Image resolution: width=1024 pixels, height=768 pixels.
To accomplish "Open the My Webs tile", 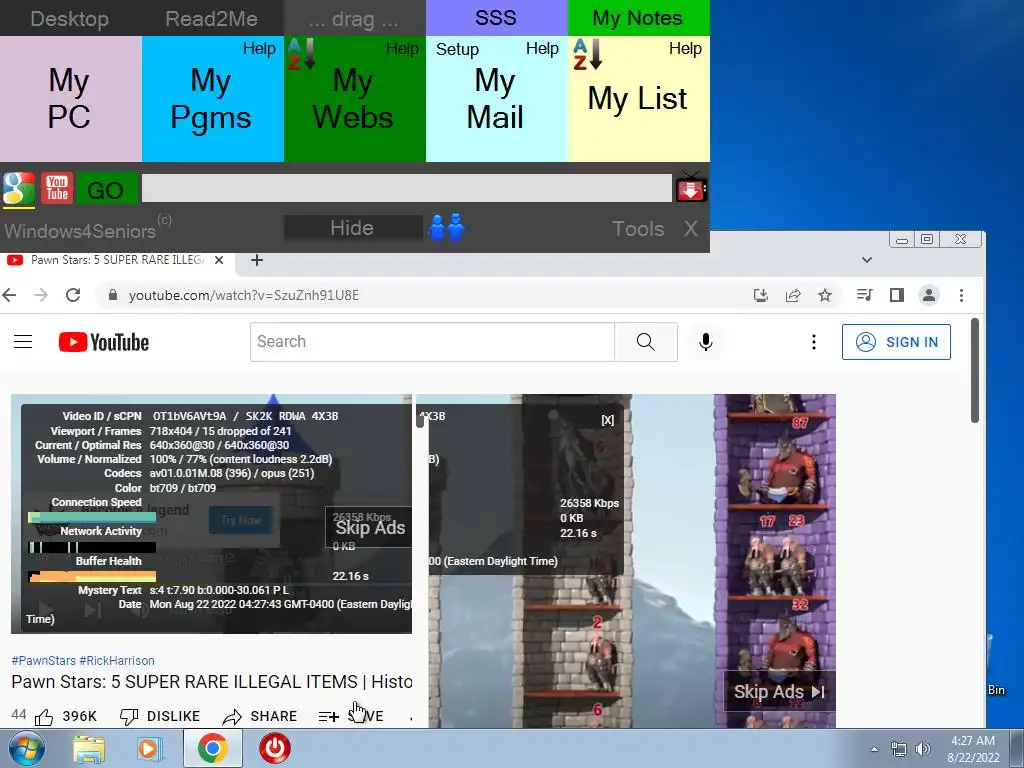I will (353, 99).
